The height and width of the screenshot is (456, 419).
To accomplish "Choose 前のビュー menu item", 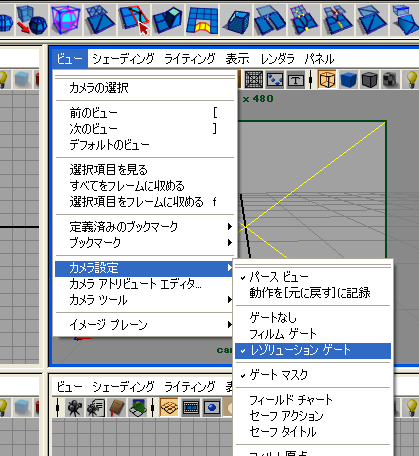I will click(144, 113).
